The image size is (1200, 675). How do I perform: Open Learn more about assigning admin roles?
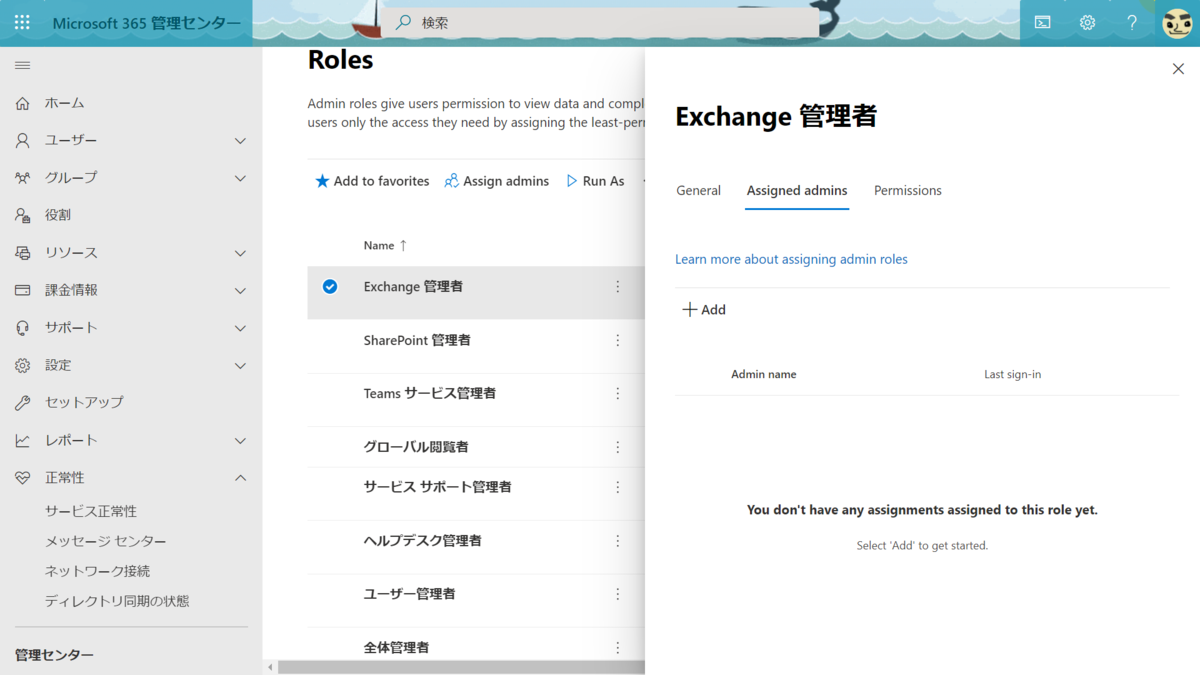(791, 259)
